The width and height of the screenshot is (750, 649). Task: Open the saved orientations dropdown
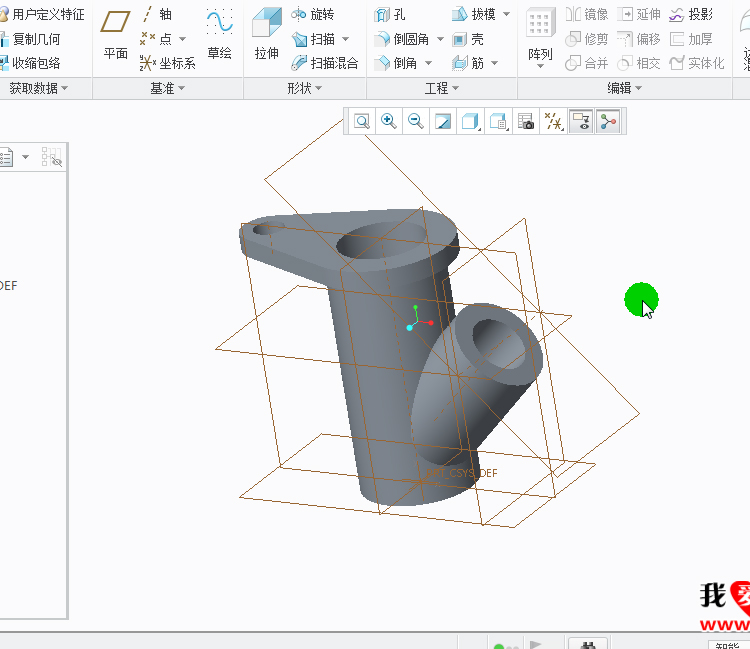coord(498,121)
